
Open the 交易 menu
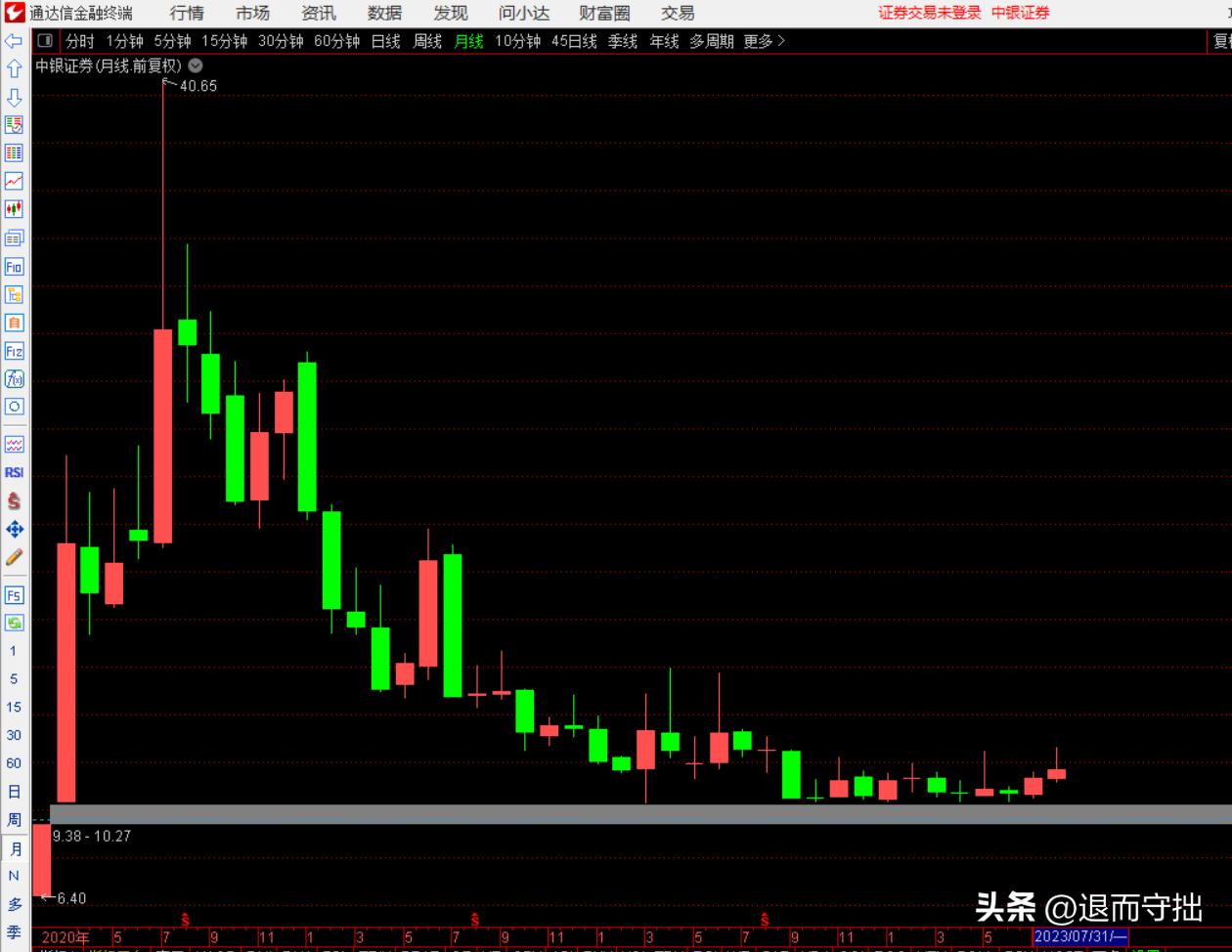pos(678,13)
